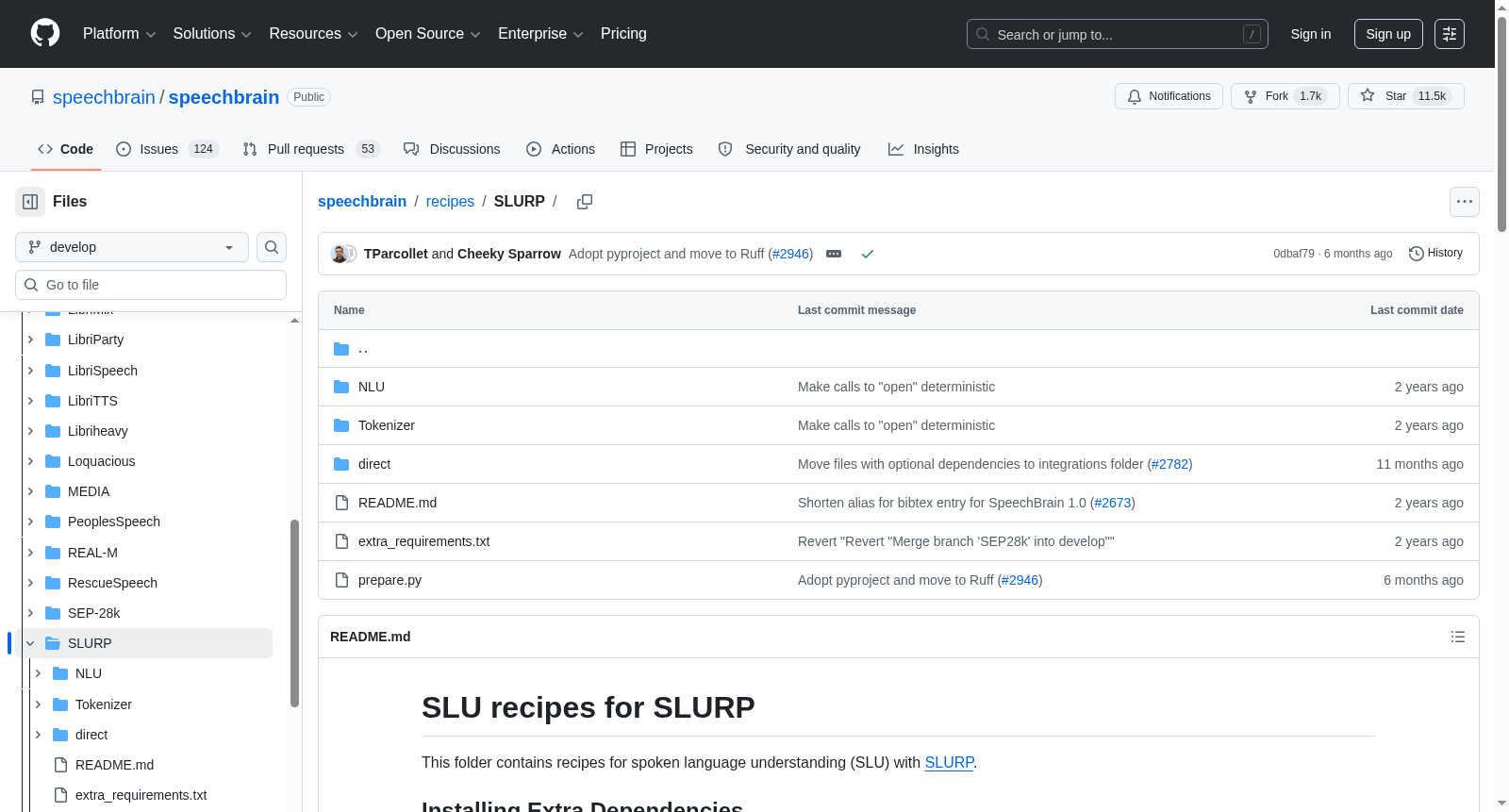Screen dimensions: 1509x812
Task: Expand the commit message ellipsis
Action: pos(834,254)
